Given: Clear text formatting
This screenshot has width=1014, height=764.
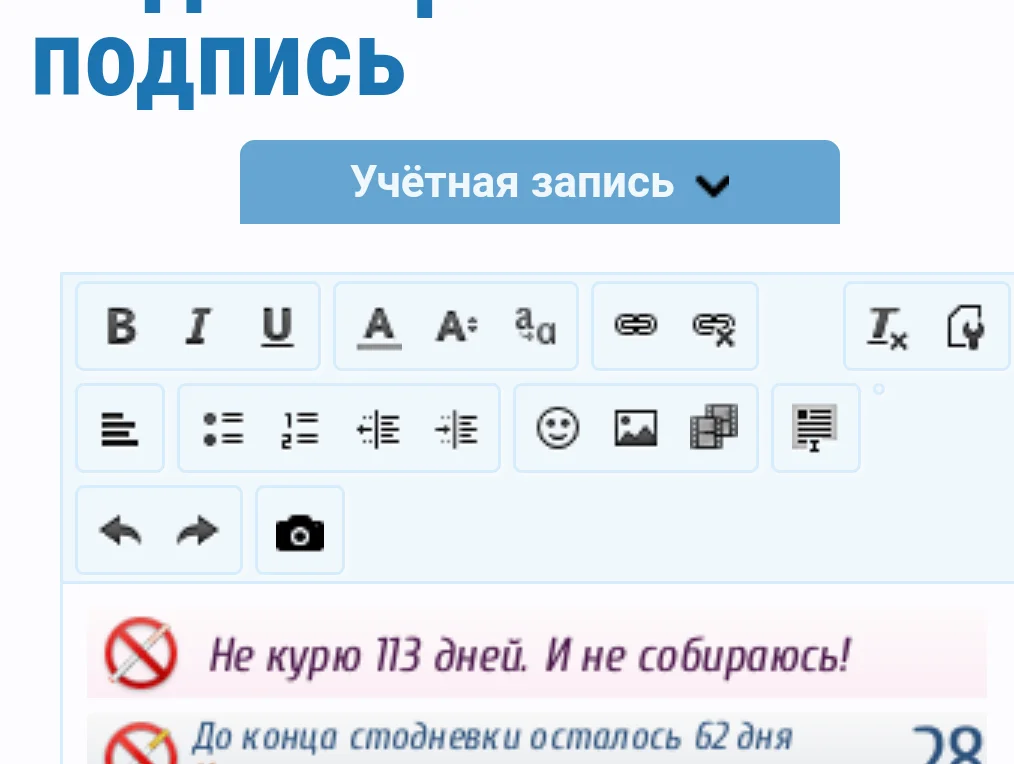Looking at the screenshot, I should [x=887, y=327].
